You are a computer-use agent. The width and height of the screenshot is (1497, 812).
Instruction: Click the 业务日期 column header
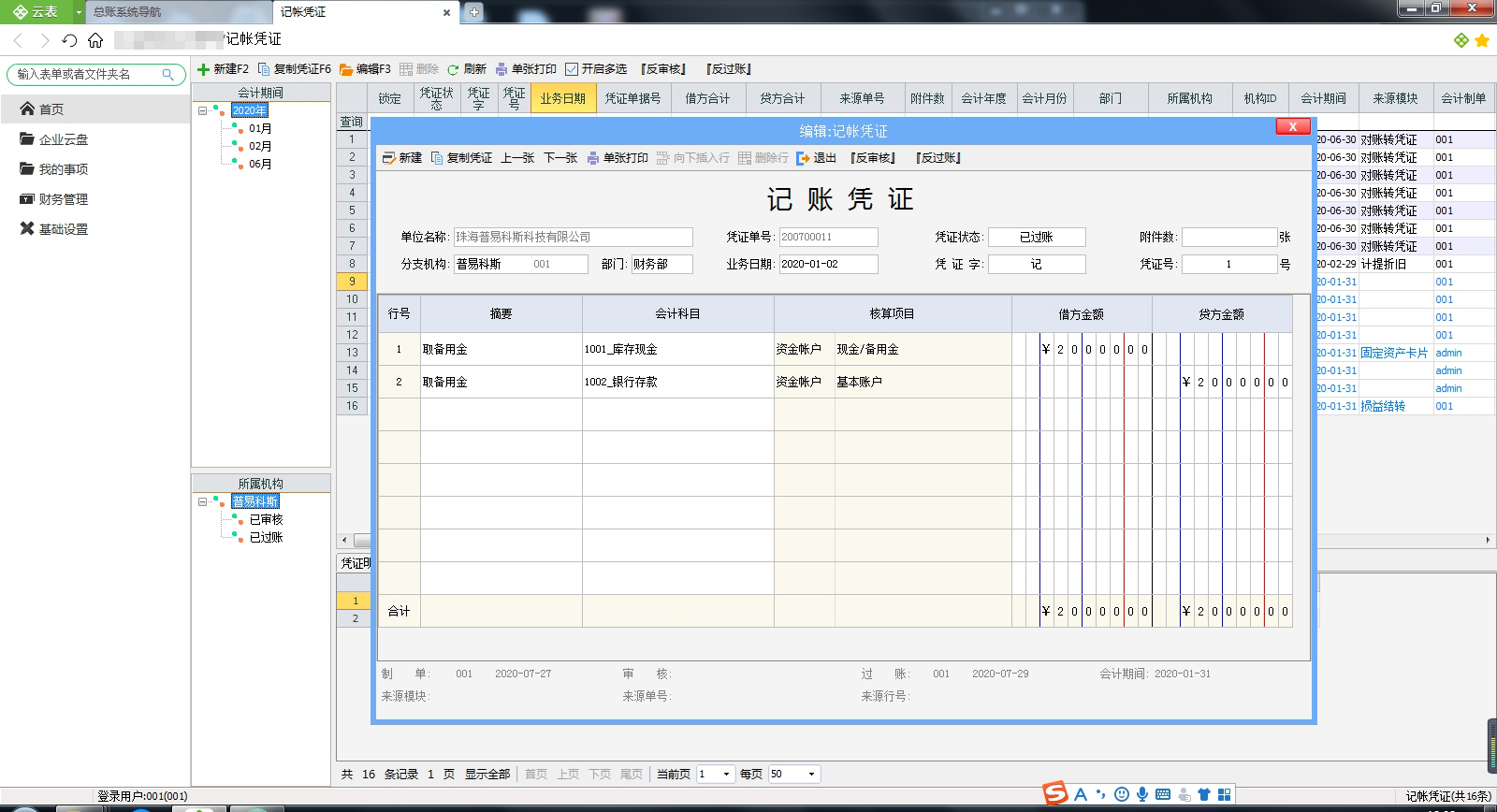coord(562,98)
